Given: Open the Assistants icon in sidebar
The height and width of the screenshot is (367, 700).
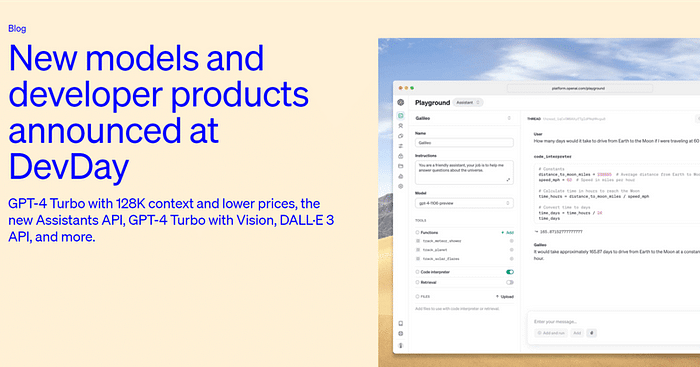Looking at the screenshot, I should point(400,126).
